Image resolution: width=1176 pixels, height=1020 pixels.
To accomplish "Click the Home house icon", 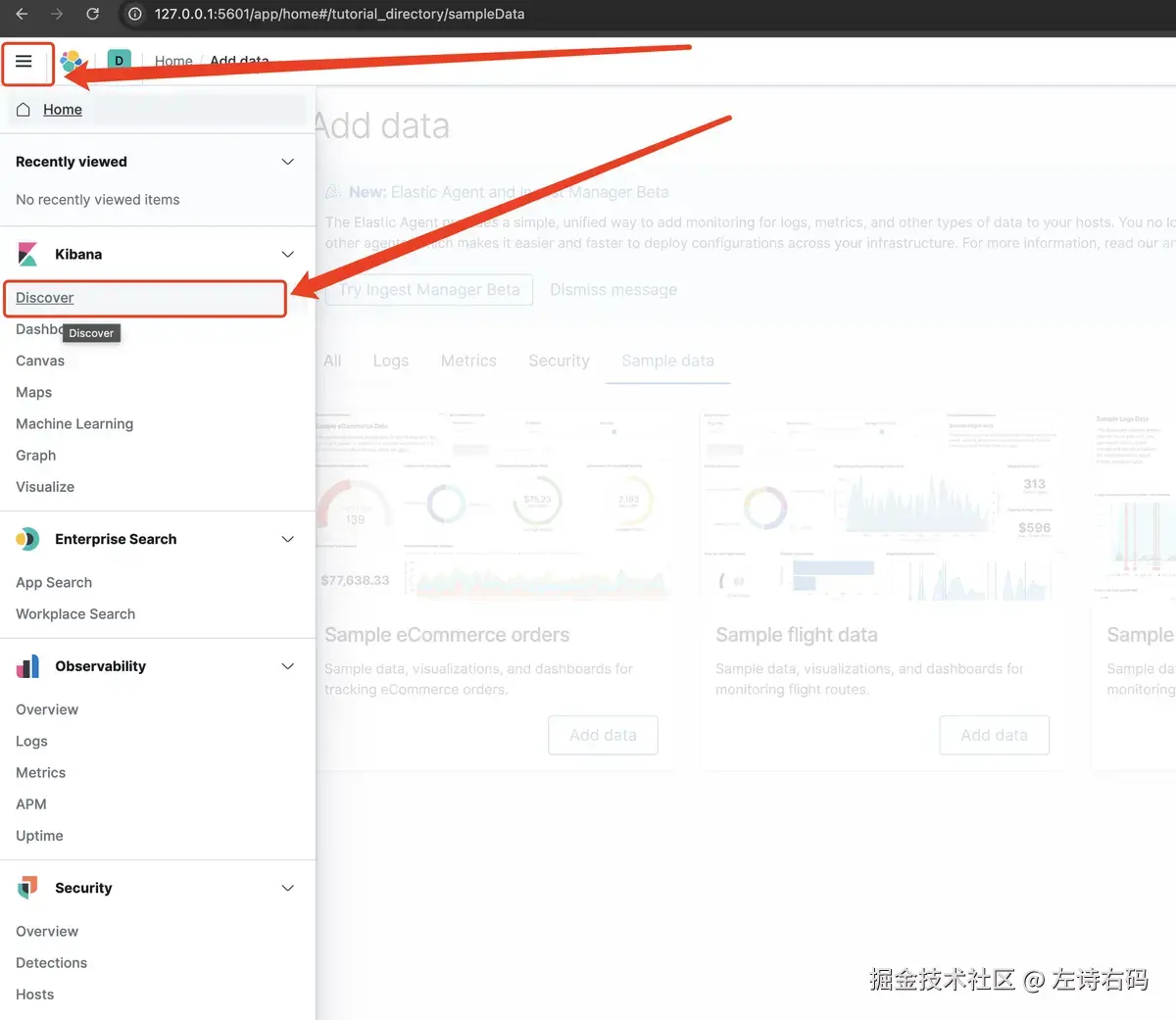I will tap(24, 110).
